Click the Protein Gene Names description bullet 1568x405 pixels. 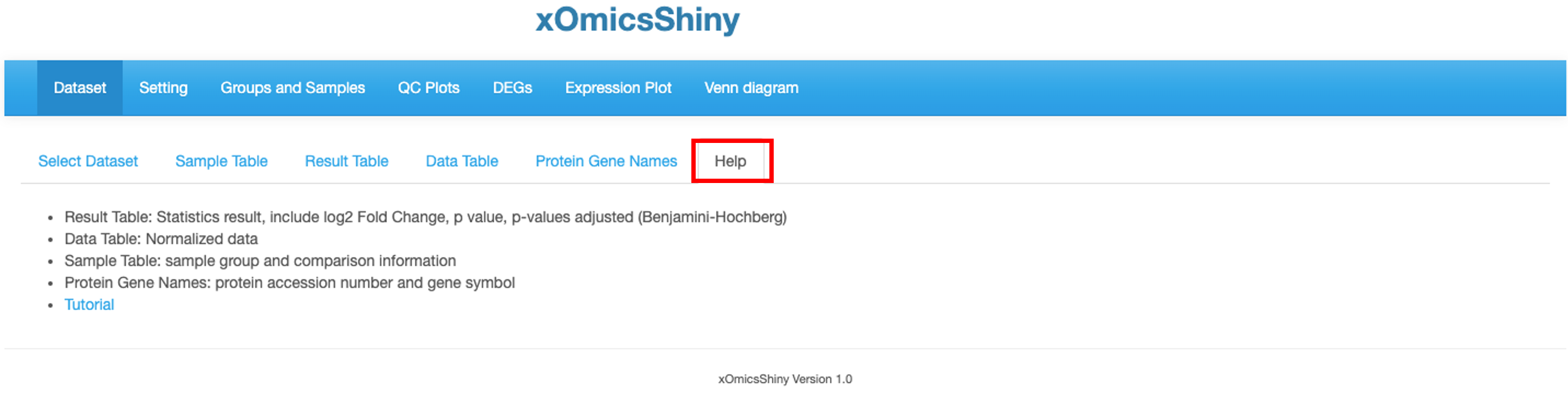tap(290, 283)
